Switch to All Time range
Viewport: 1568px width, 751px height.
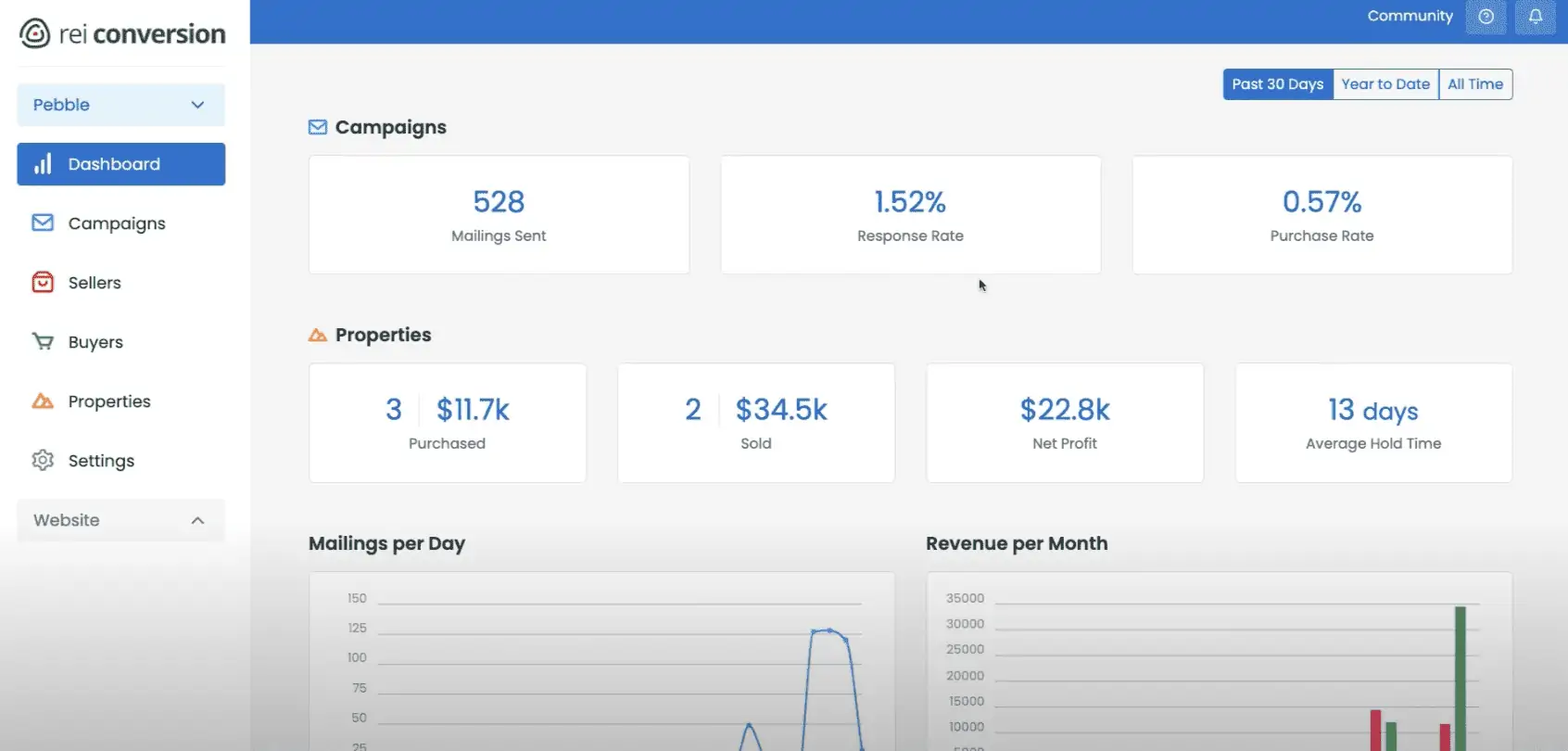(1475, 84)
